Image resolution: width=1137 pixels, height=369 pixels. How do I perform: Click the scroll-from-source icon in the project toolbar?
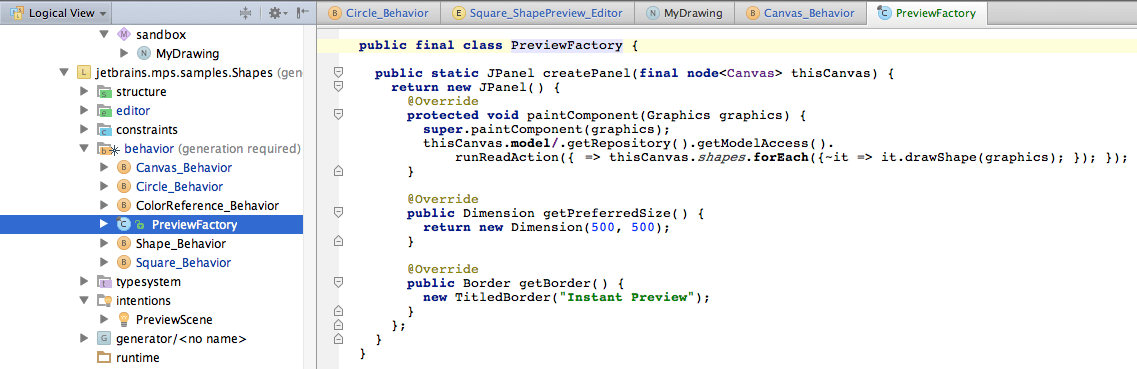click(x=245, y=13)
